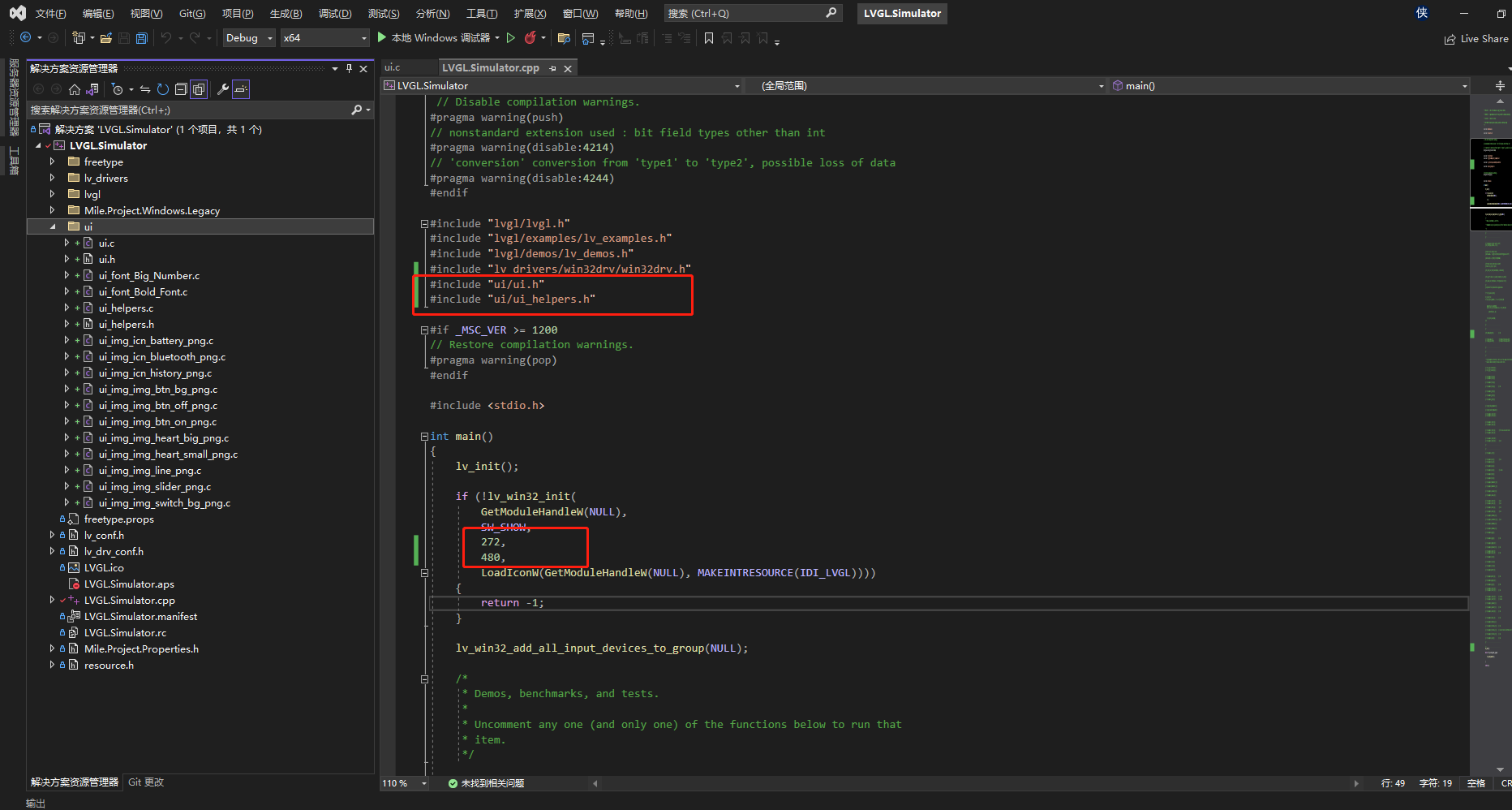
Task: Open the debugger target dropdown arrow
Action: (497, 37)
